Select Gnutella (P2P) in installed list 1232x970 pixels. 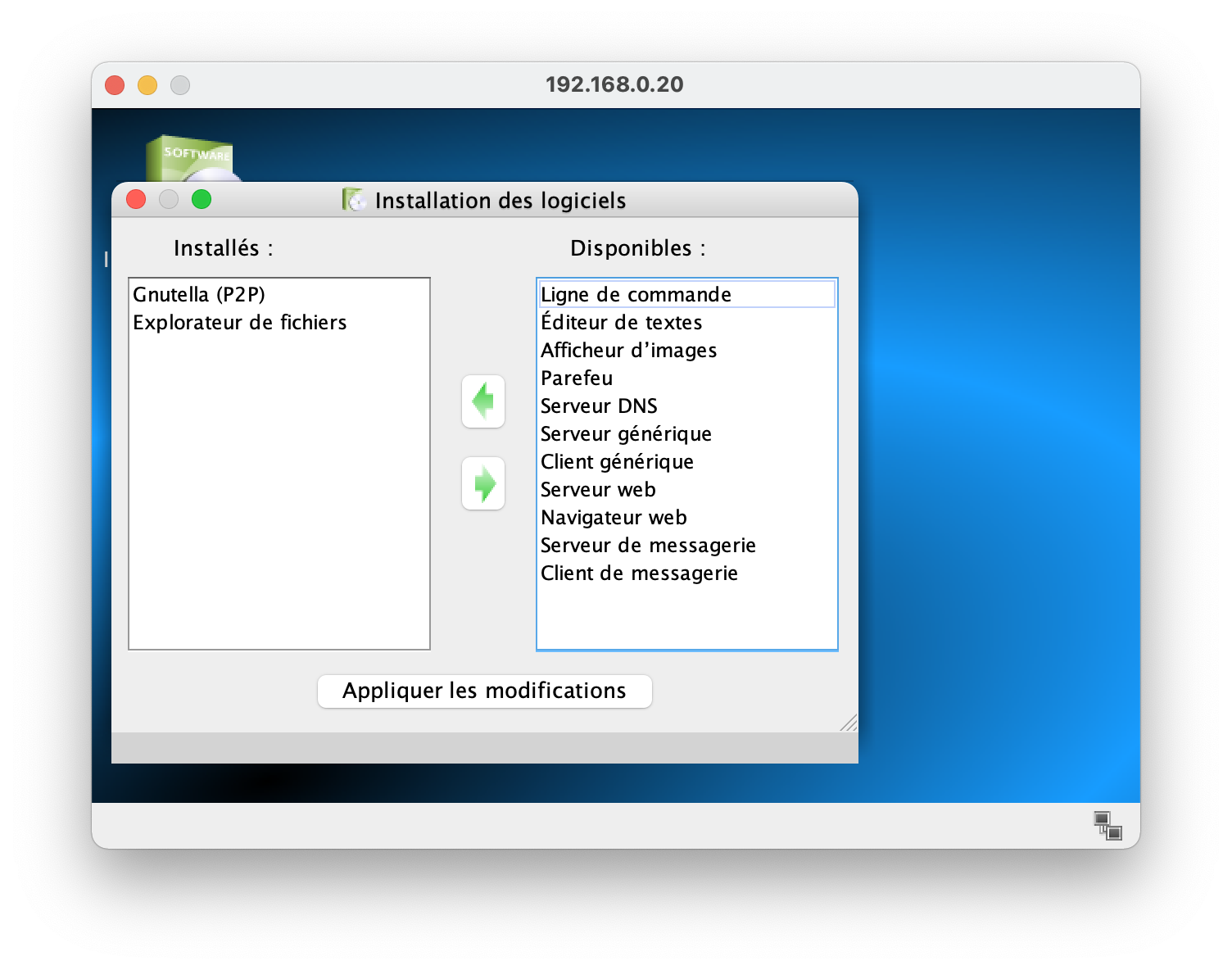(x=199, y=295)
